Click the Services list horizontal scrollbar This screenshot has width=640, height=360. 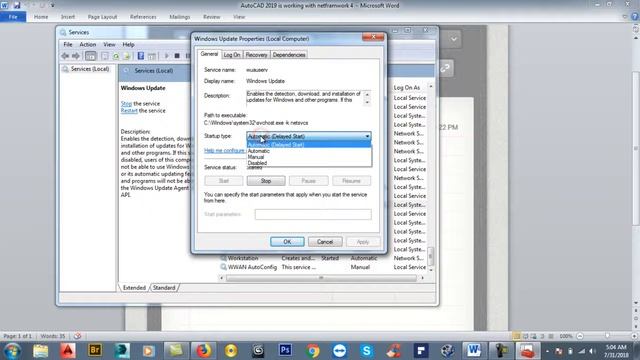tap(321, 278)
